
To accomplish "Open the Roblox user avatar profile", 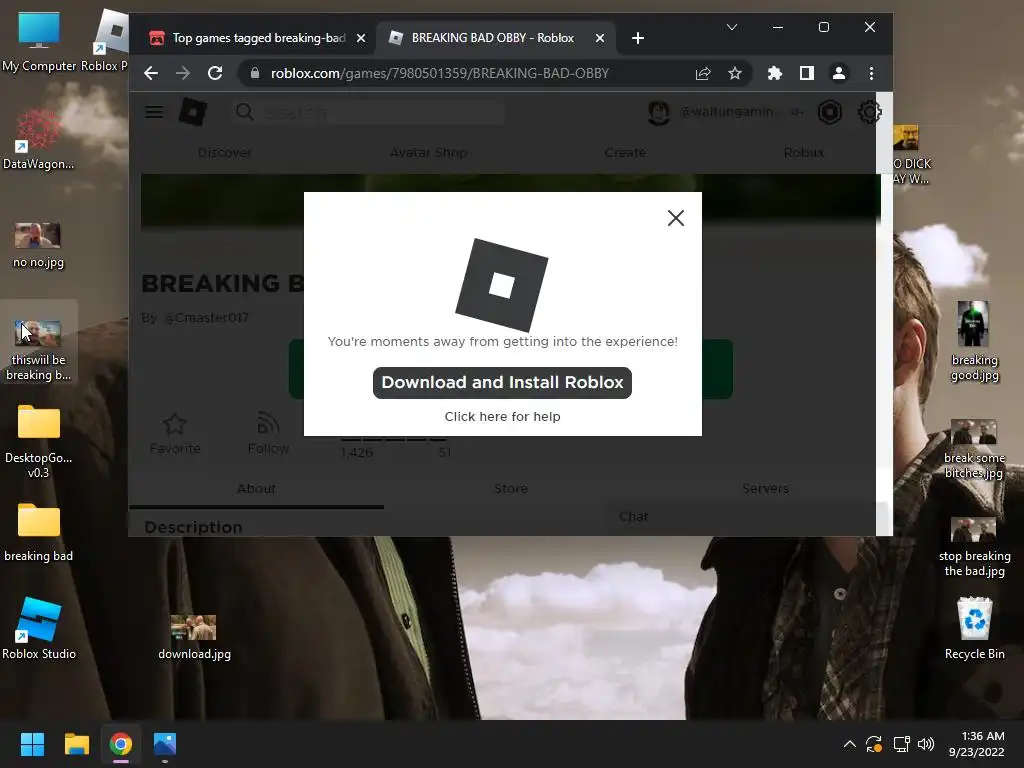I will (658, 112).
